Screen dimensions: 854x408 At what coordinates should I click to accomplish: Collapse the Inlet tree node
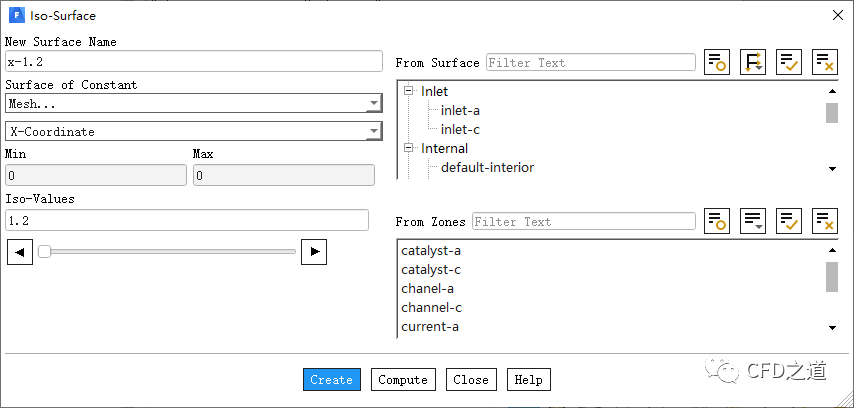[x=409, y=91]
